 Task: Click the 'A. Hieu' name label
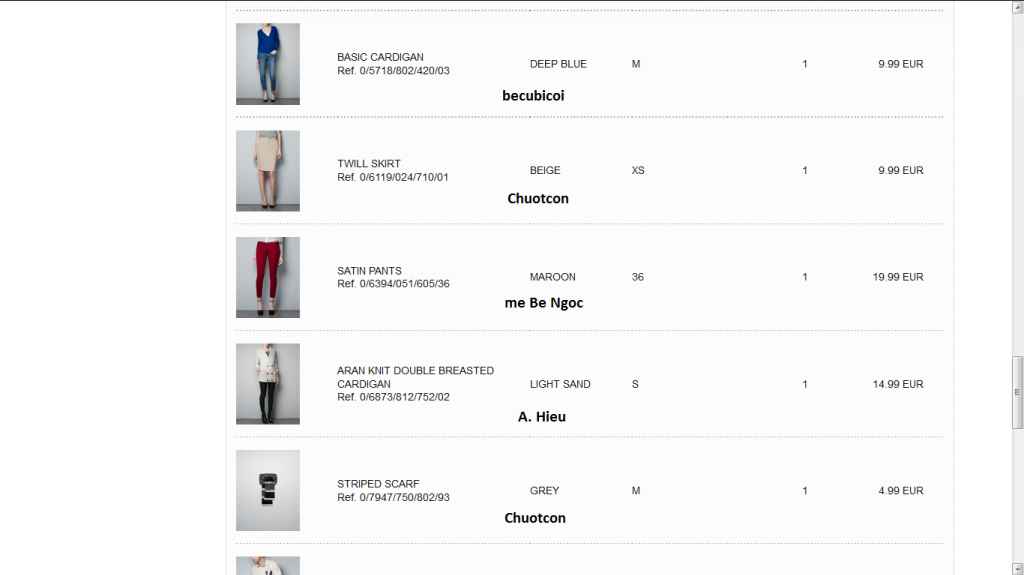click(542, 417)
